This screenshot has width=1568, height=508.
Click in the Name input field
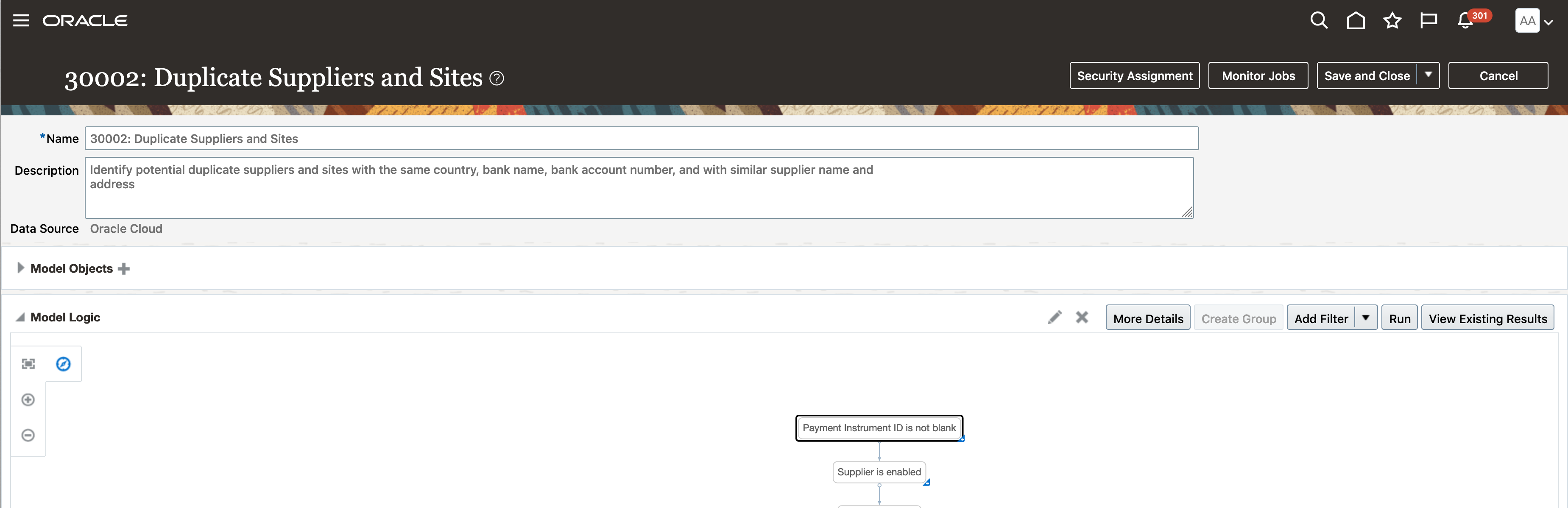tap(641, 139)
